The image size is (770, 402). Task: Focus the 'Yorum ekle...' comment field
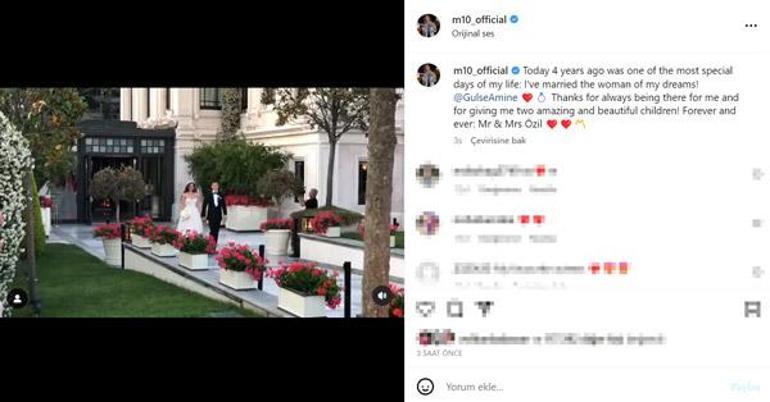click(579, 387)
